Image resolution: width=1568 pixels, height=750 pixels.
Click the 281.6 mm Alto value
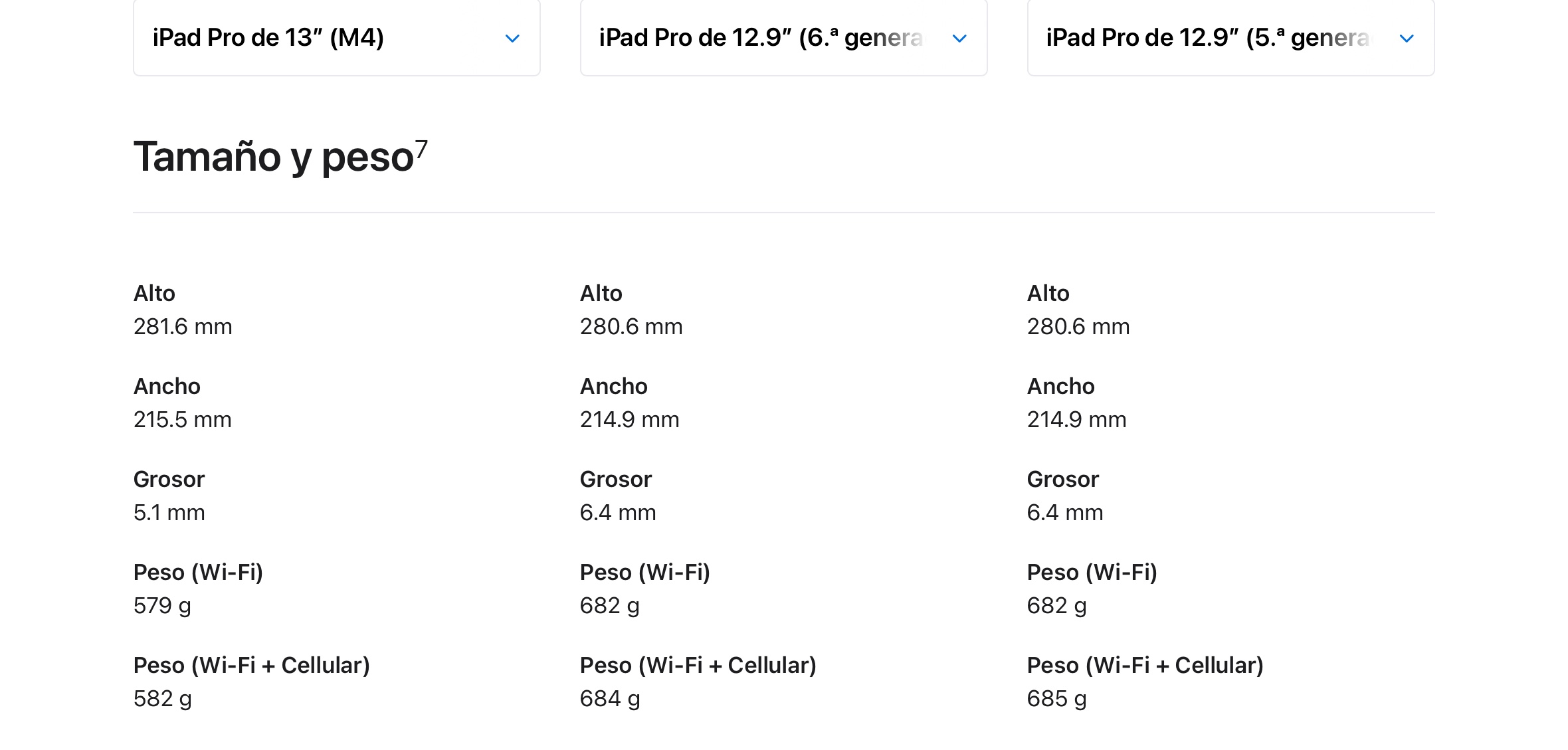tap(183, 327)
